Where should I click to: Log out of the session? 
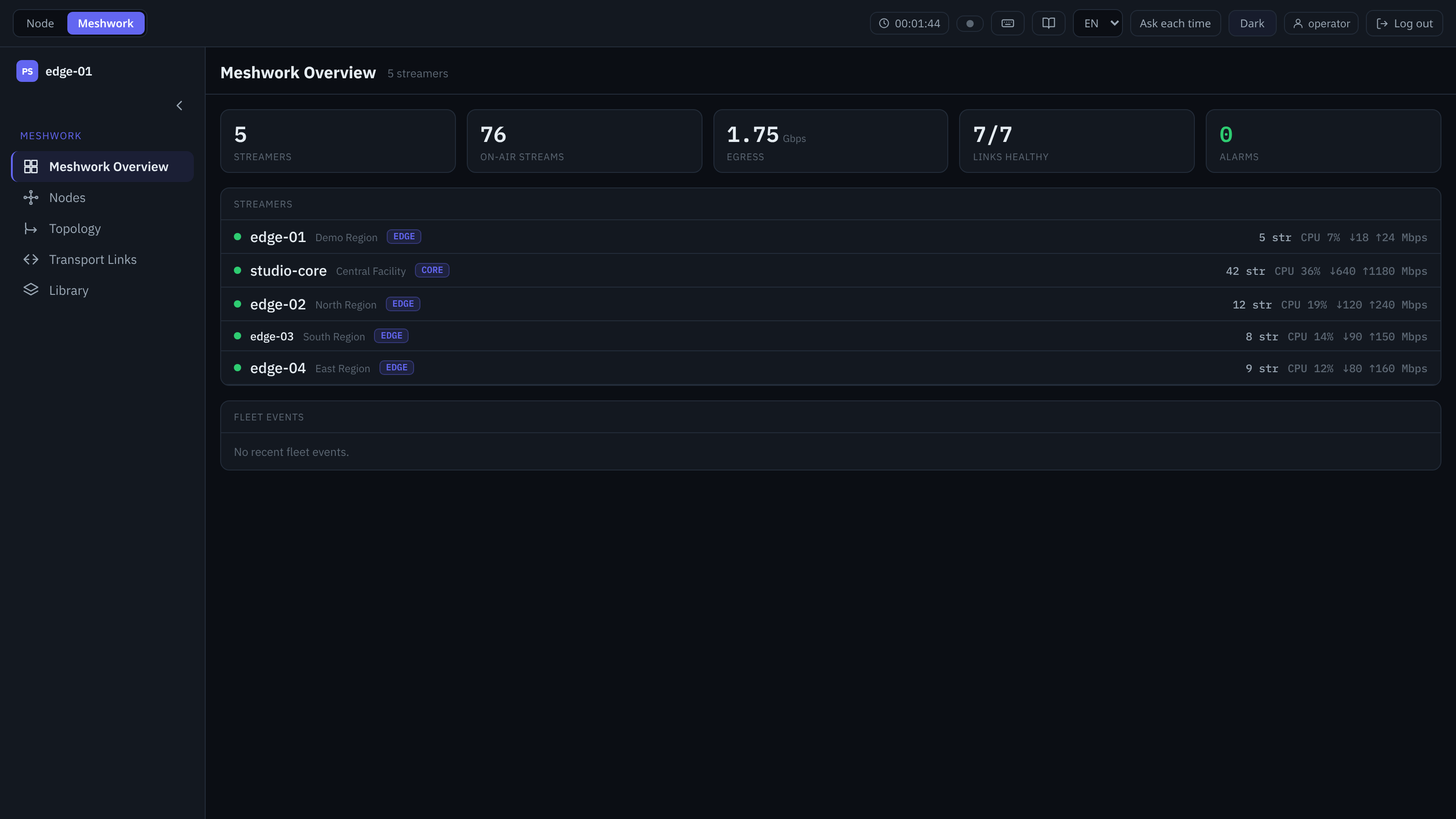[x=1404, y=23]
